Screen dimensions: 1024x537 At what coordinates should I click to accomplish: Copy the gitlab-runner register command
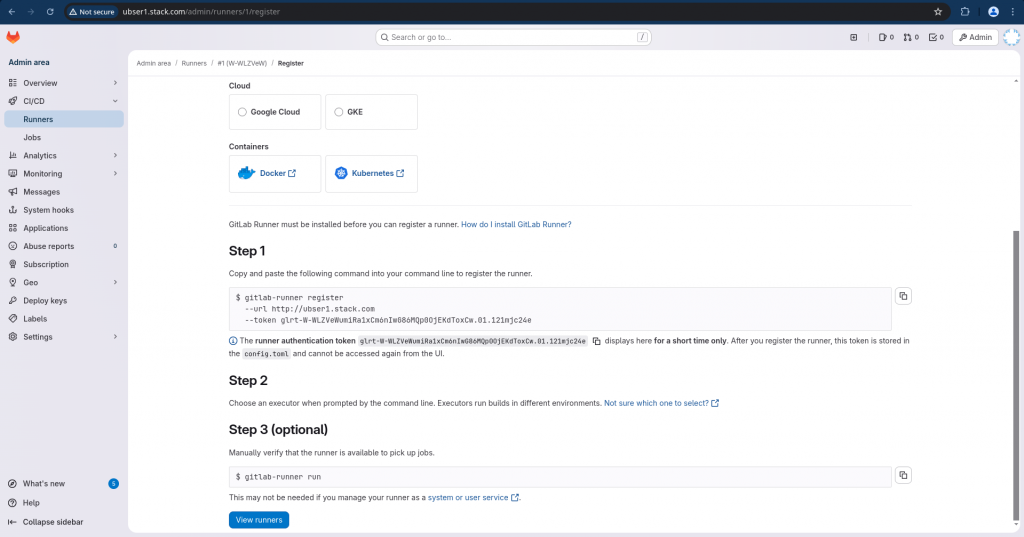(902, 296)
